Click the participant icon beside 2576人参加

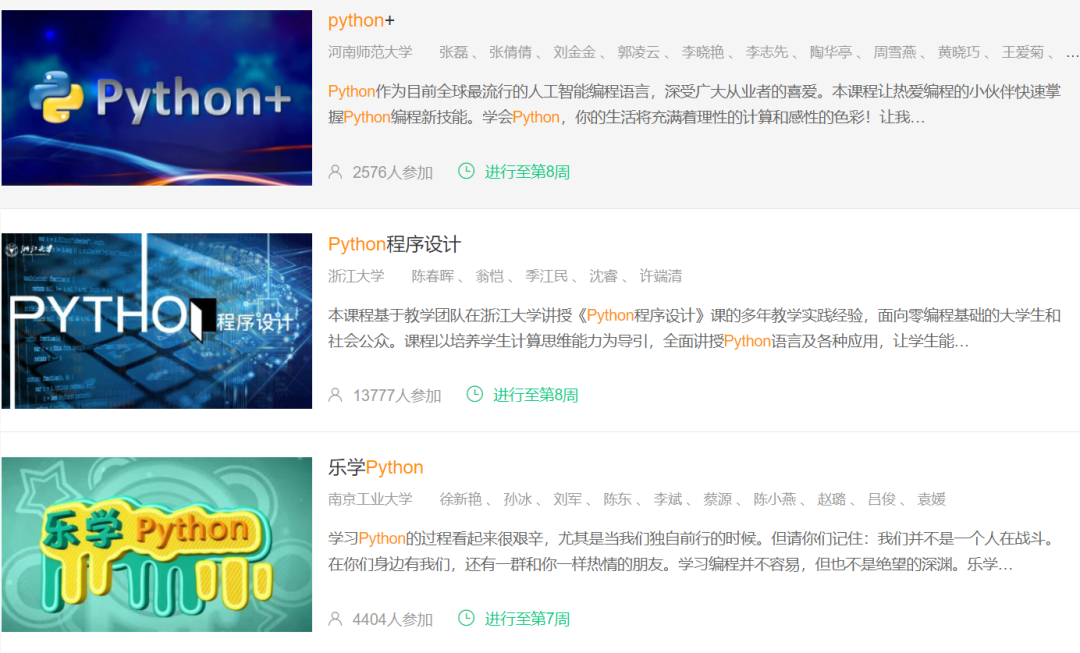(335, 172)
